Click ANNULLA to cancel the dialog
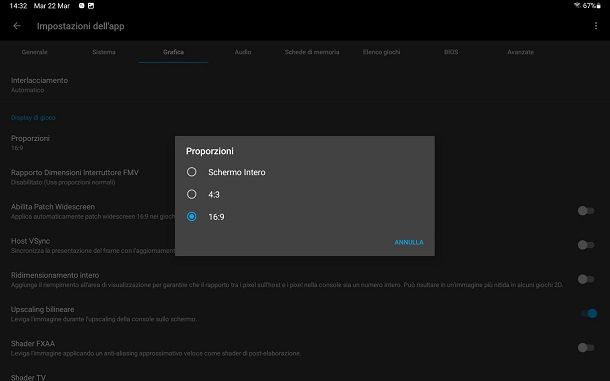This screenshot has height=381, width=610. pos(409,242)
